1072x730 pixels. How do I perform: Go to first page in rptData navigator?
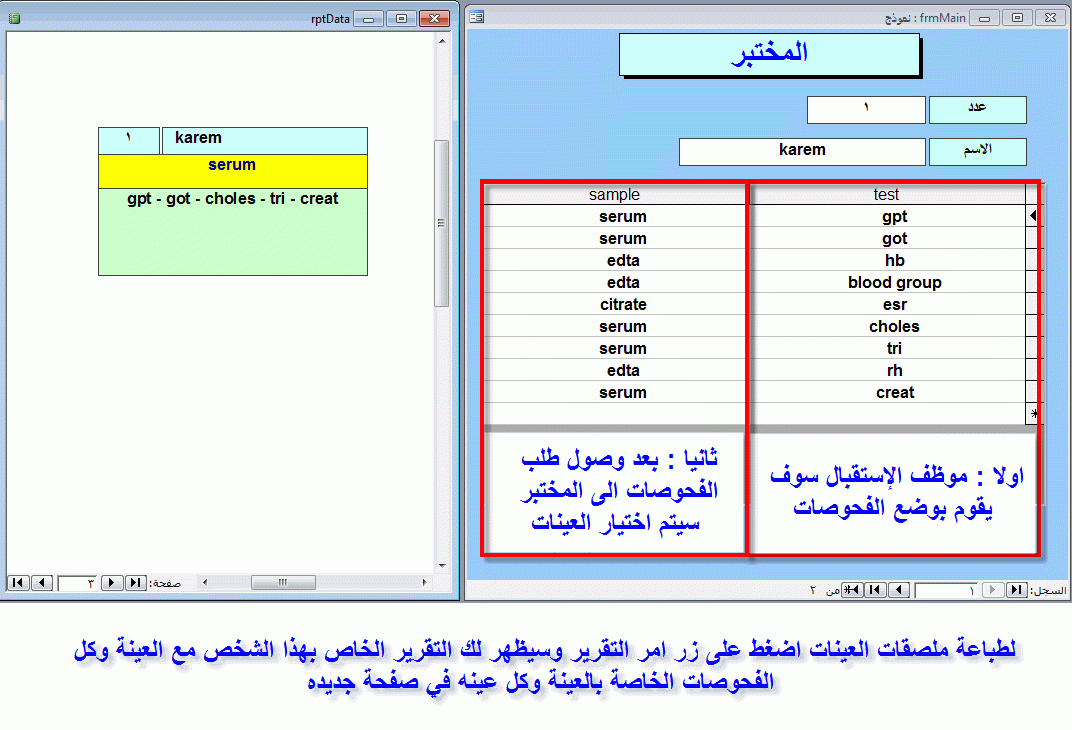18,582
